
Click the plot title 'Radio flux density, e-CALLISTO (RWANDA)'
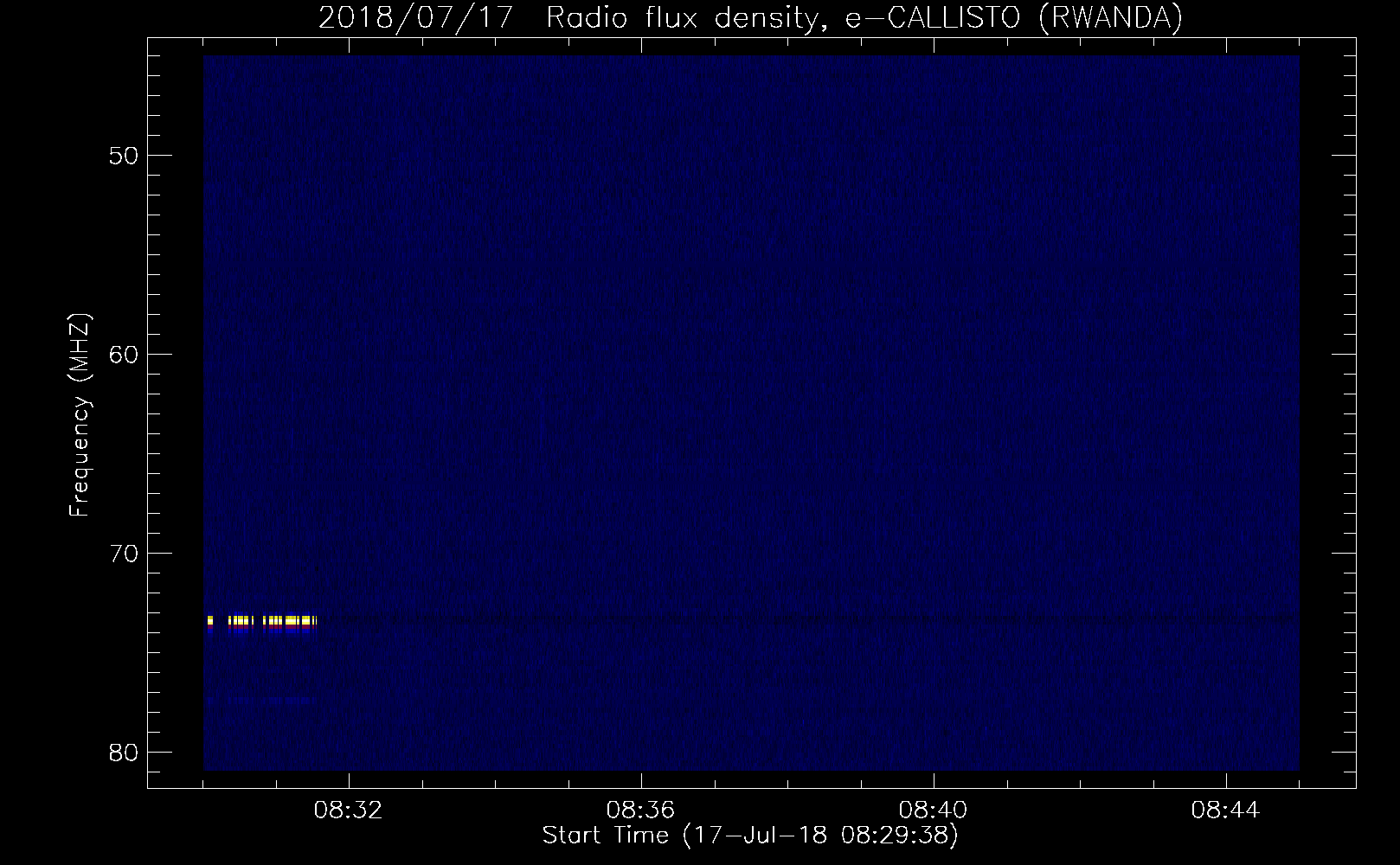[x=864, y=17]
